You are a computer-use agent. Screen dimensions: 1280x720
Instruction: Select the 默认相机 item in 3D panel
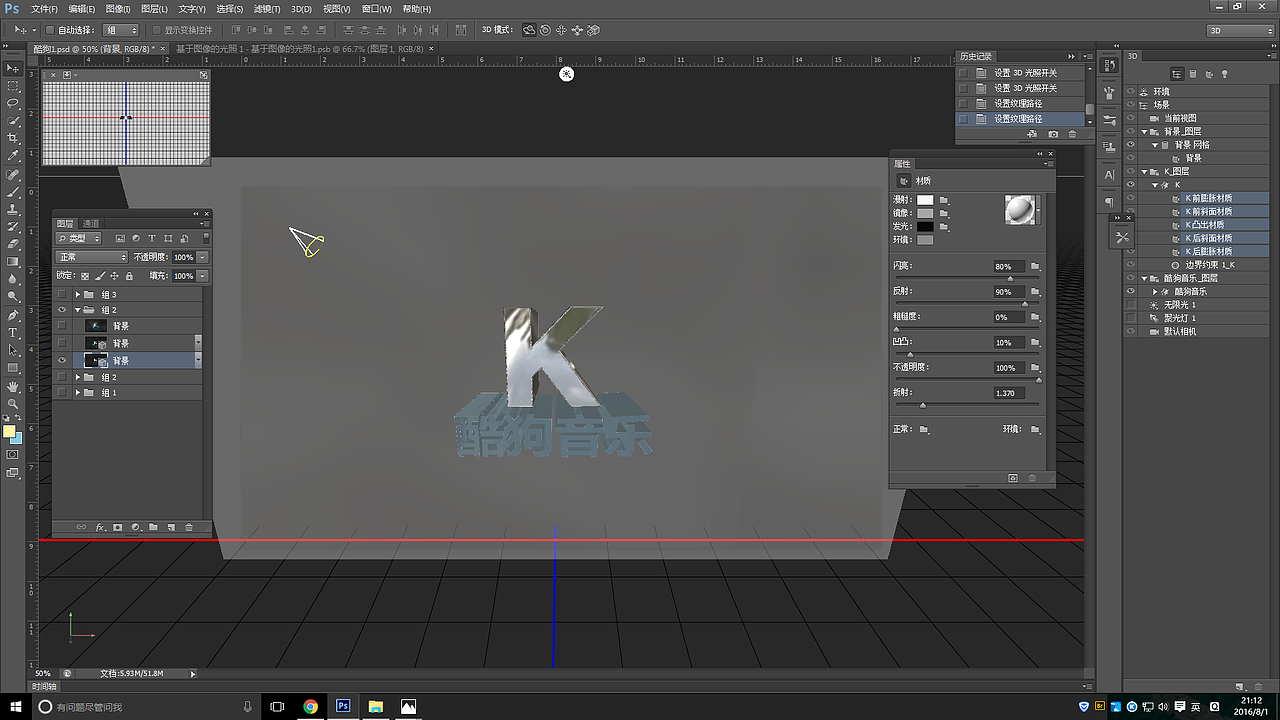1179,331
